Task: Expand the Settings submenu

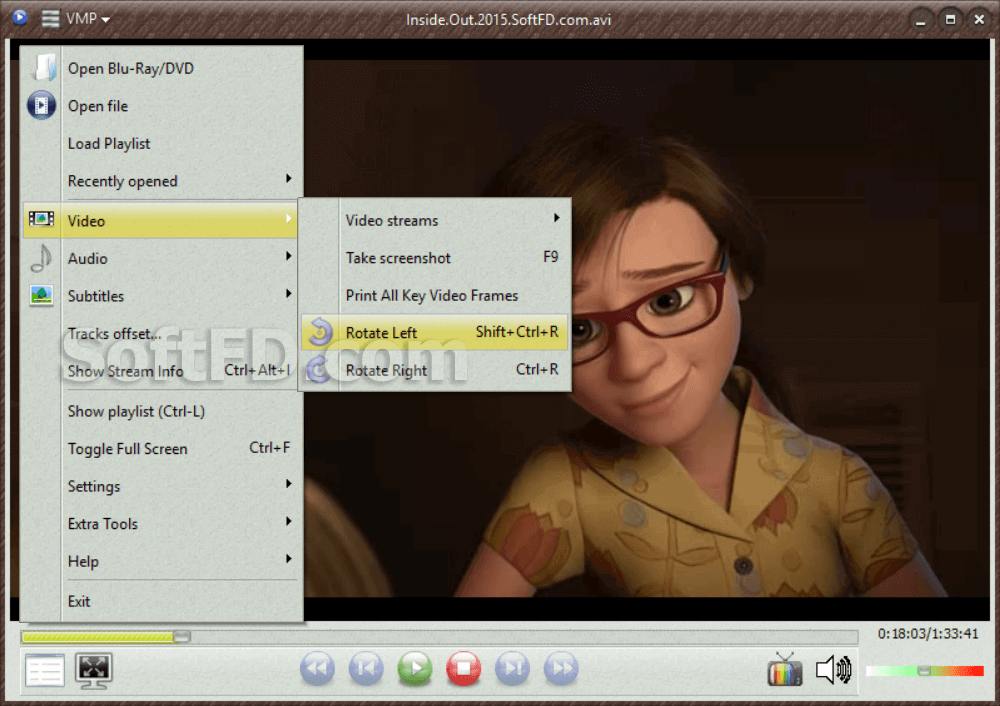Action: [x=288, y=484]
